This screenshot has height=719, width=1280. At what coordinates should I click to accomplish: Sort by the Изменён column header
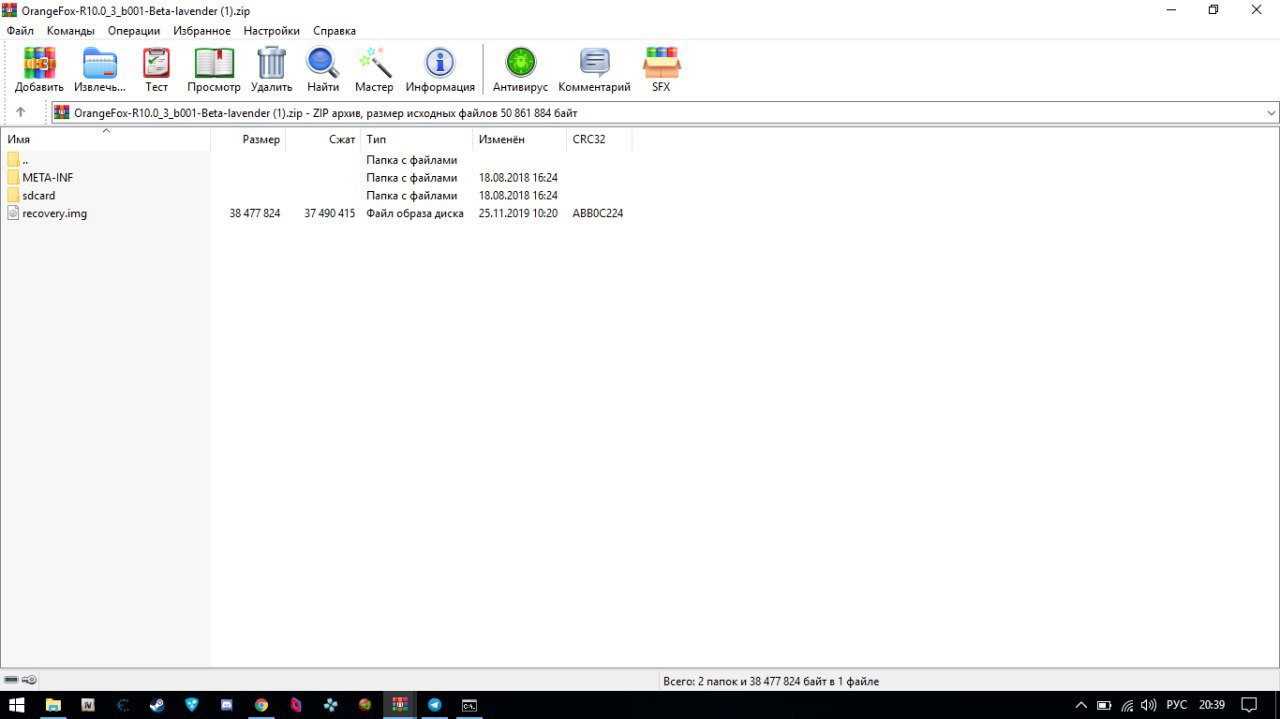click(x=519, y=139)
